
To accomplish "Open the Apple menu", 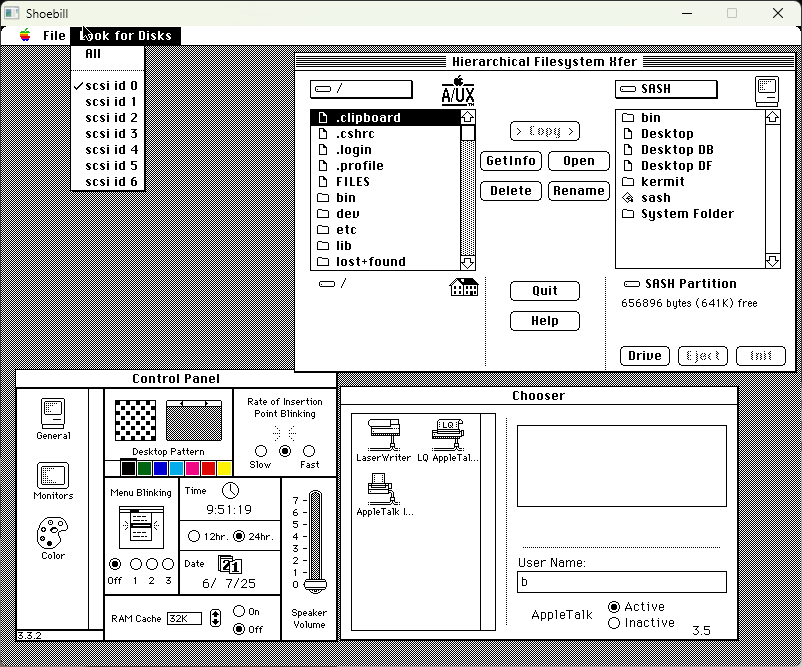I will (25, 35).
